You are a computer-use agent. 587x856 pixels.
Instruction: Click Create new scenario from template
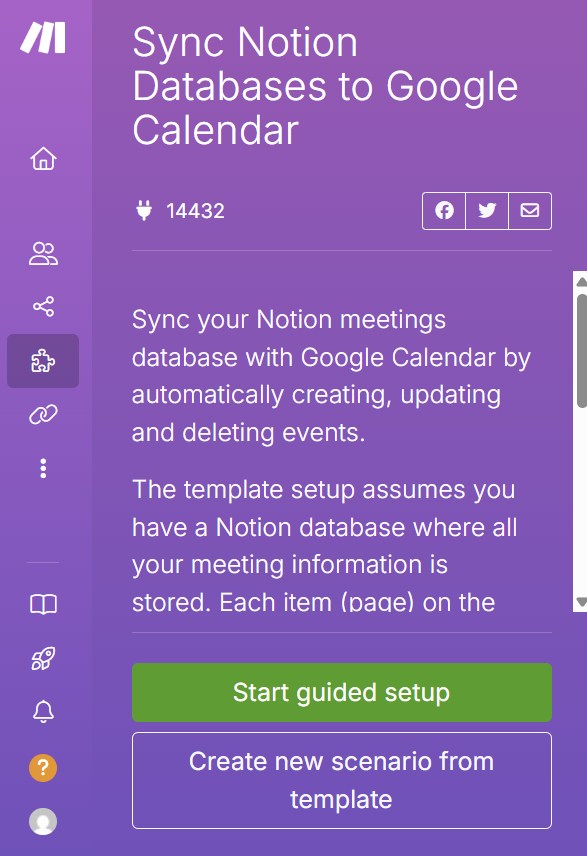[342, 781]
